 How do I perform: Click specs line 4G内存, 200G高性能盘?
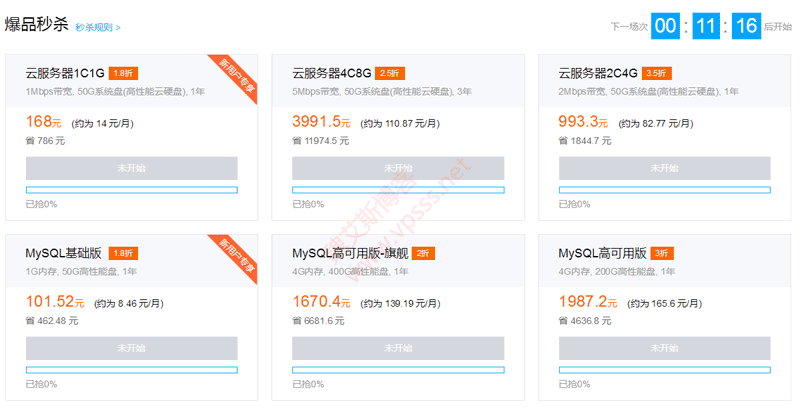pyautogui.click(x=617, y=272)
